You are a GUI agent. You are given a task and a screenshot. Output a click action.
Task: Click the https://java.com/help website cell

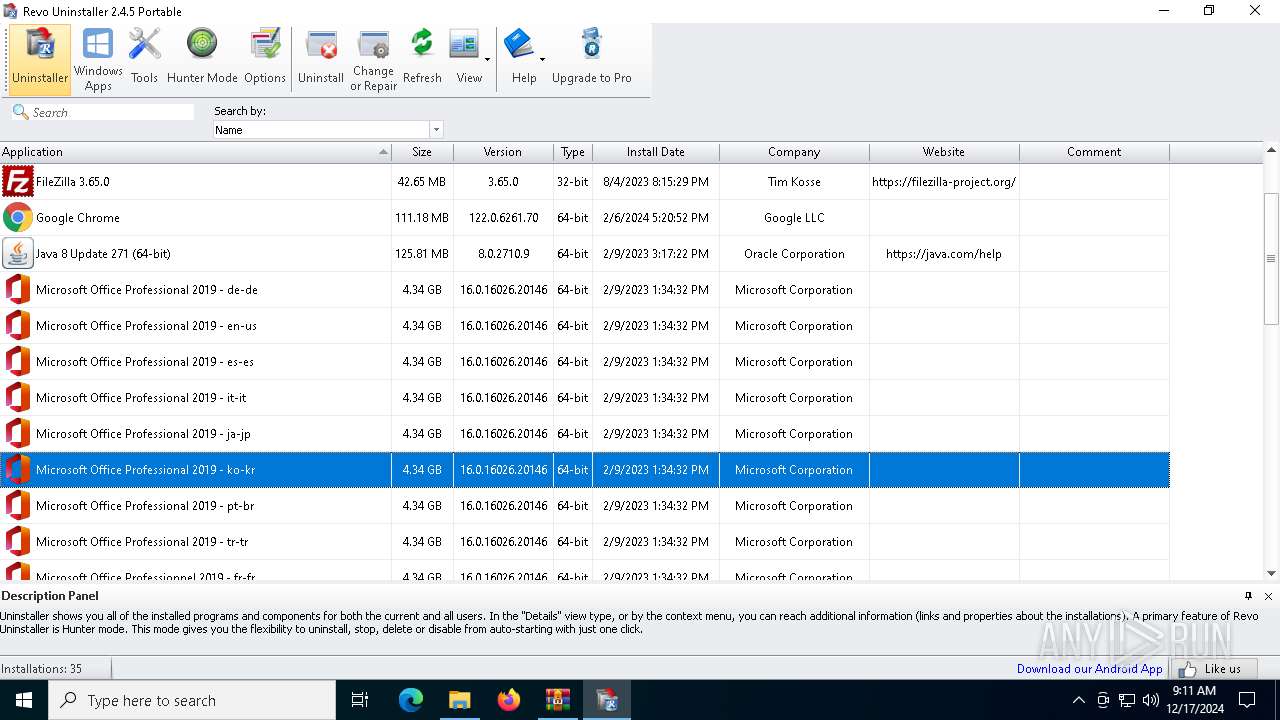pos(944,254)
